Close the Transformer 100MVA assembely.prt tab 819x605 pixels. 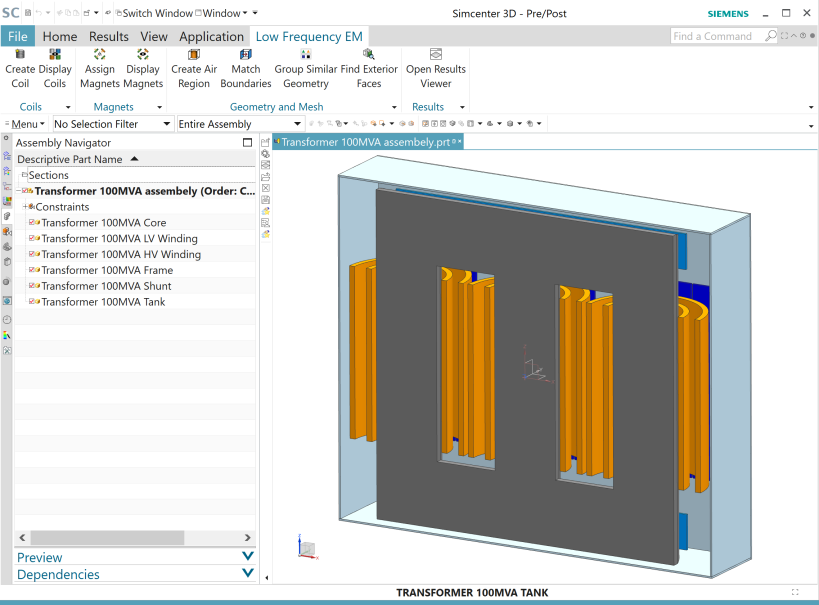pos(460,142)
